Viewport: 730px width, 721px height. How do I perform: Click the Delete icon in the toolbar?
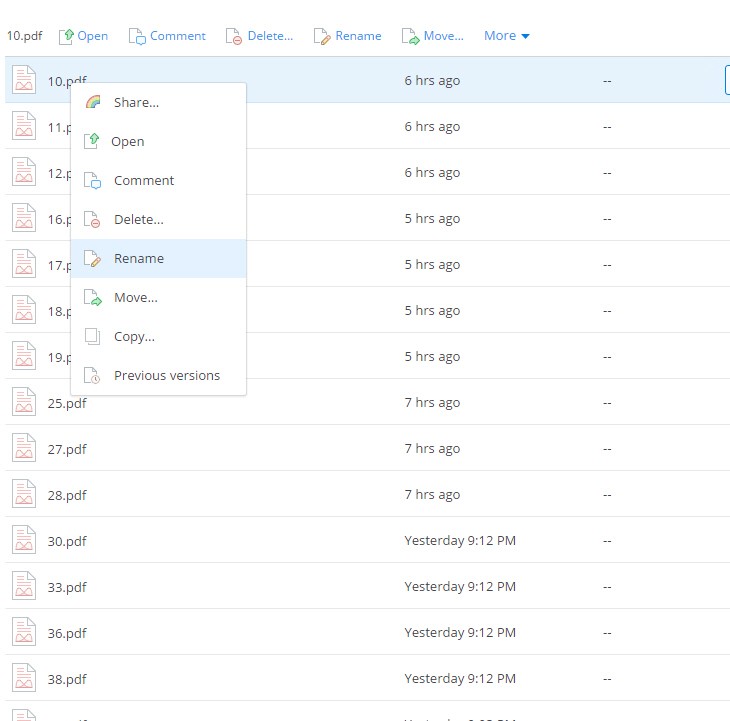(234, 36)
